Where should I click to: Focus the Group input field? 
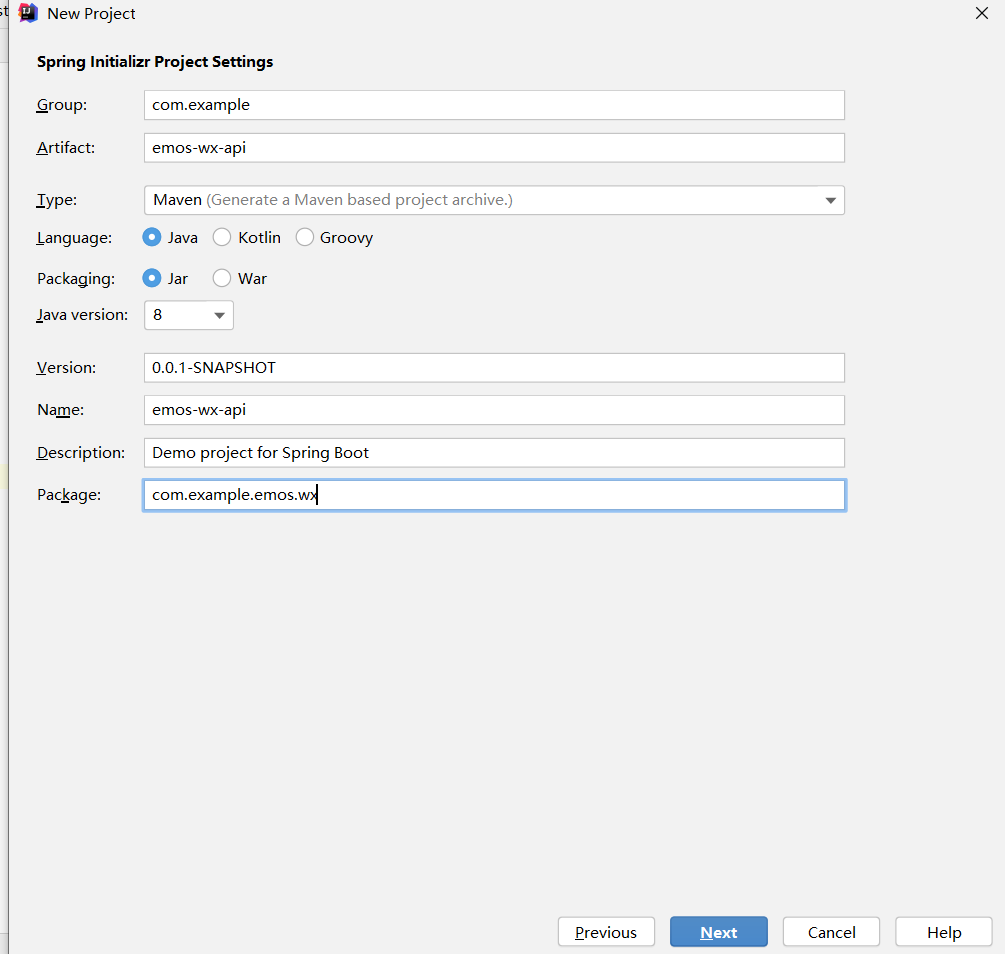(494, 105)
